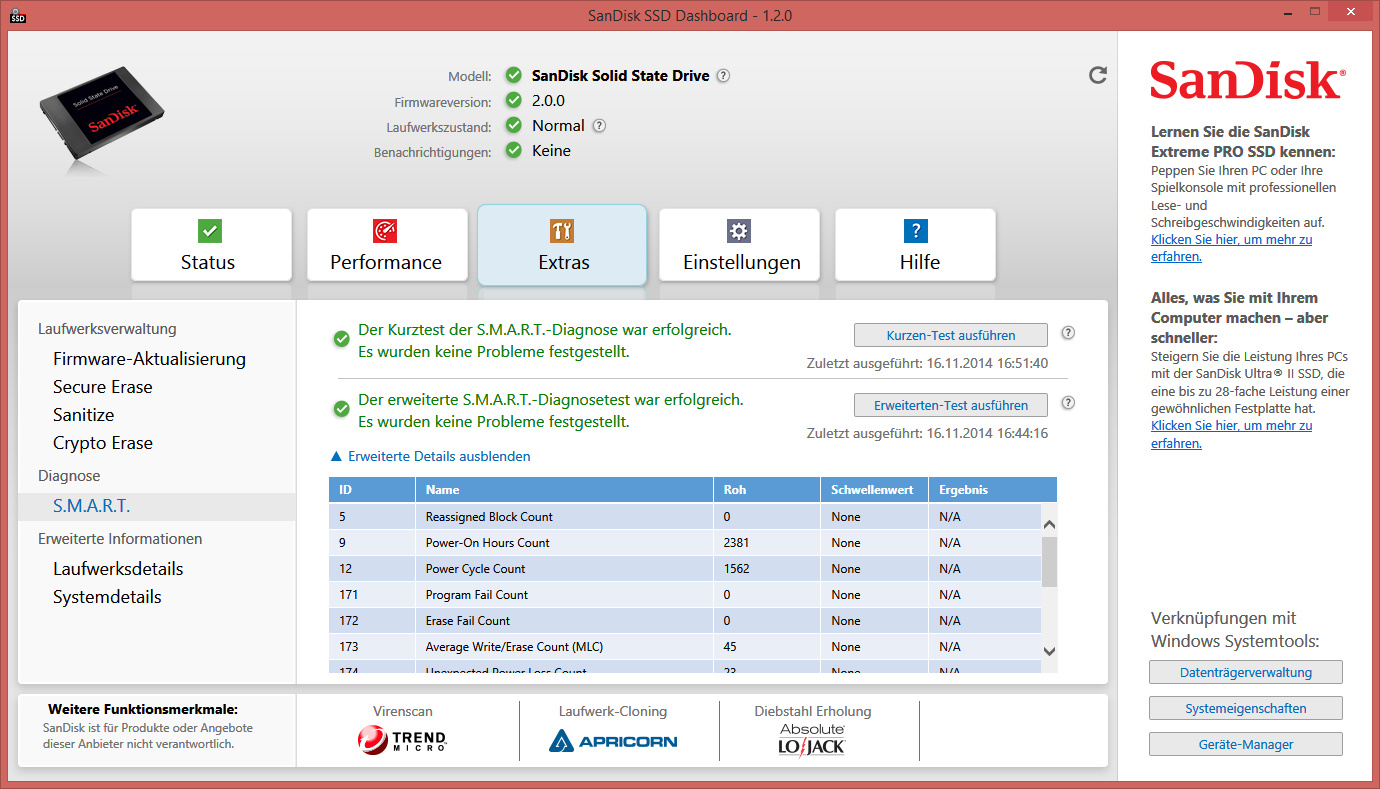Open the Einstellungen tab
The image size is (1380, 789).
pos(739,244)
